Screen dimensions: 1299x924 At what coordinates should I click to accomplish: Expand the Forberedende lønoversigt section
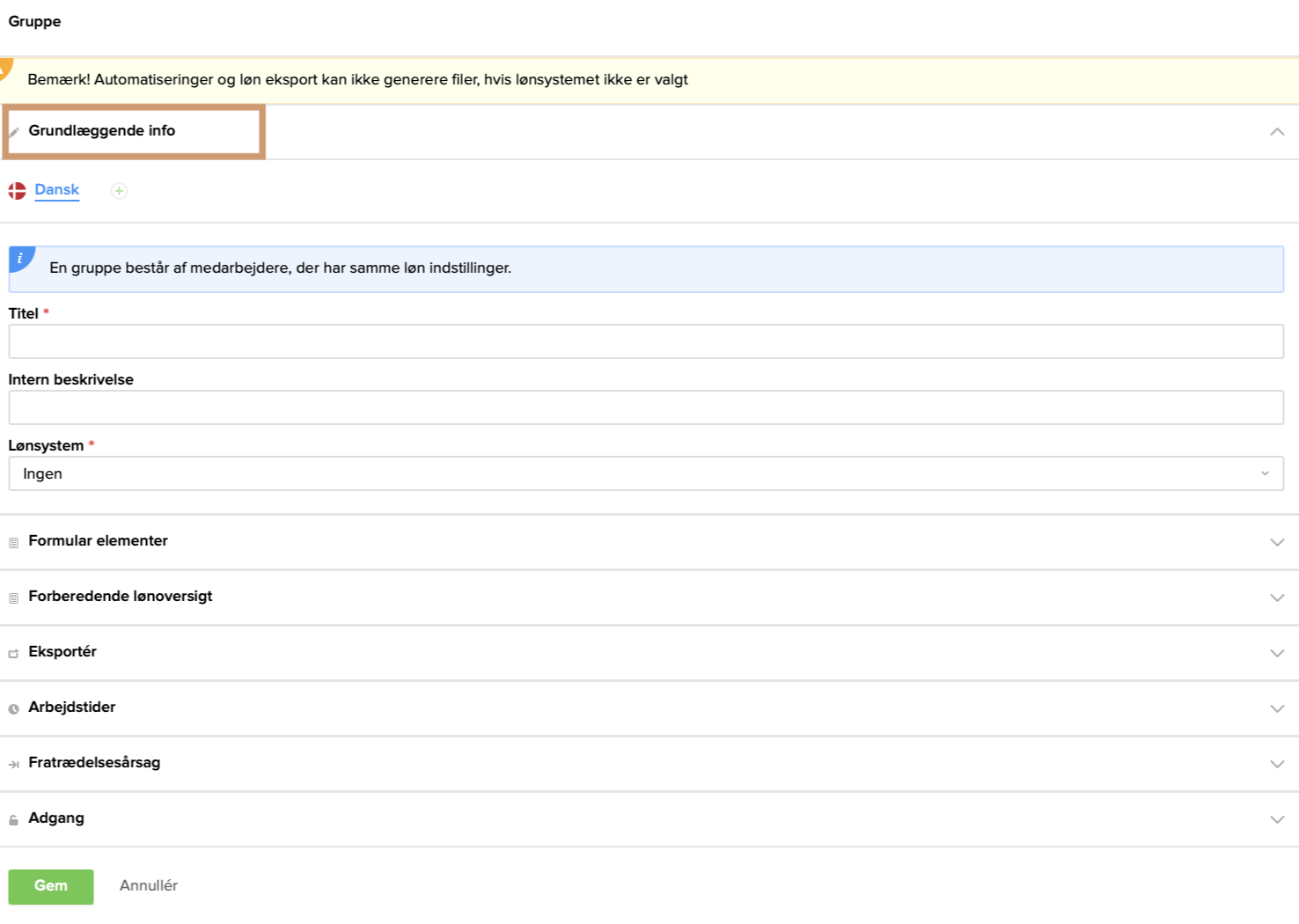pos(1277,598)
